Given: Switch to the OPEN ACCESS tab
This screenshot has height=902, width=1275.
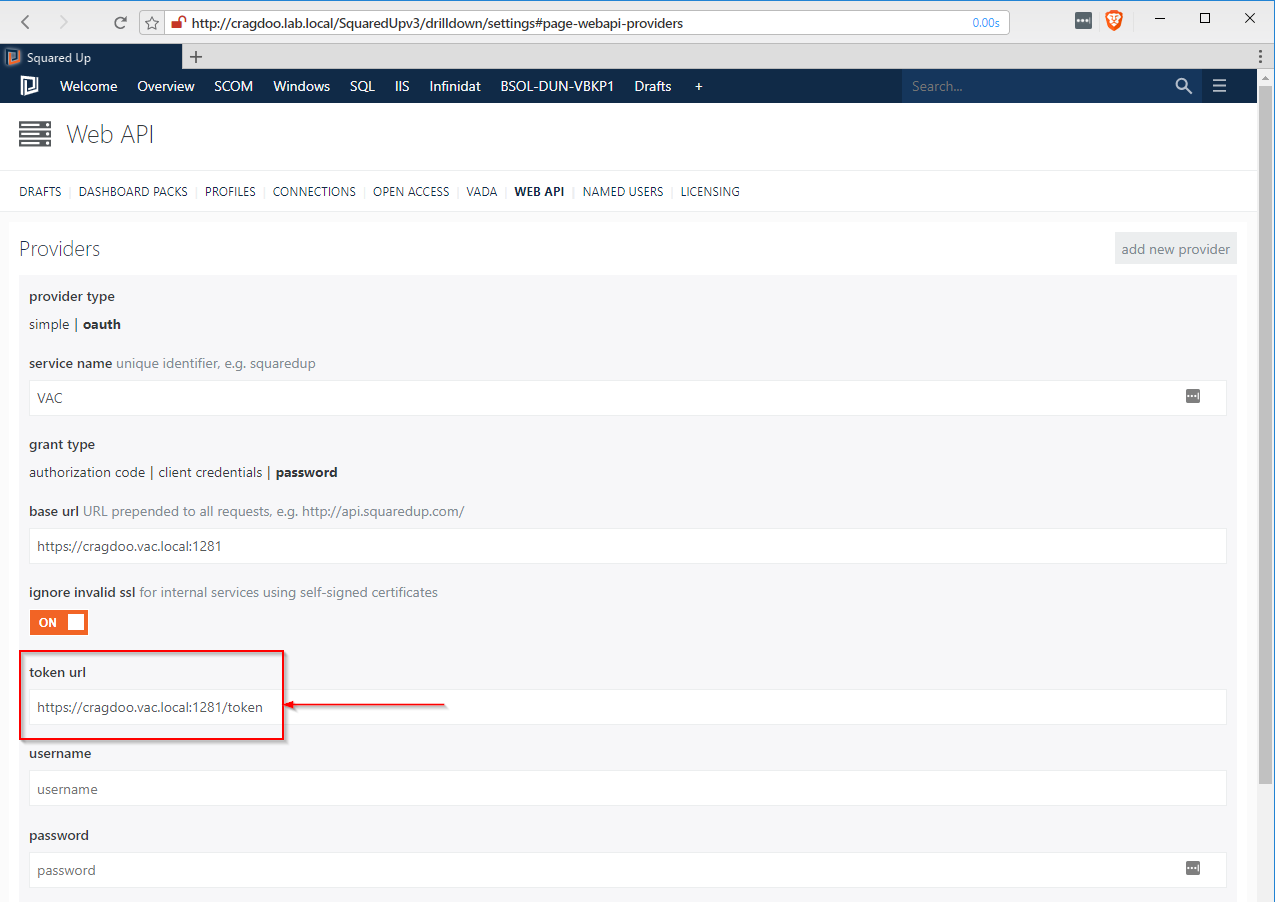Looking at the screenshot, I should tap(411, 191).
